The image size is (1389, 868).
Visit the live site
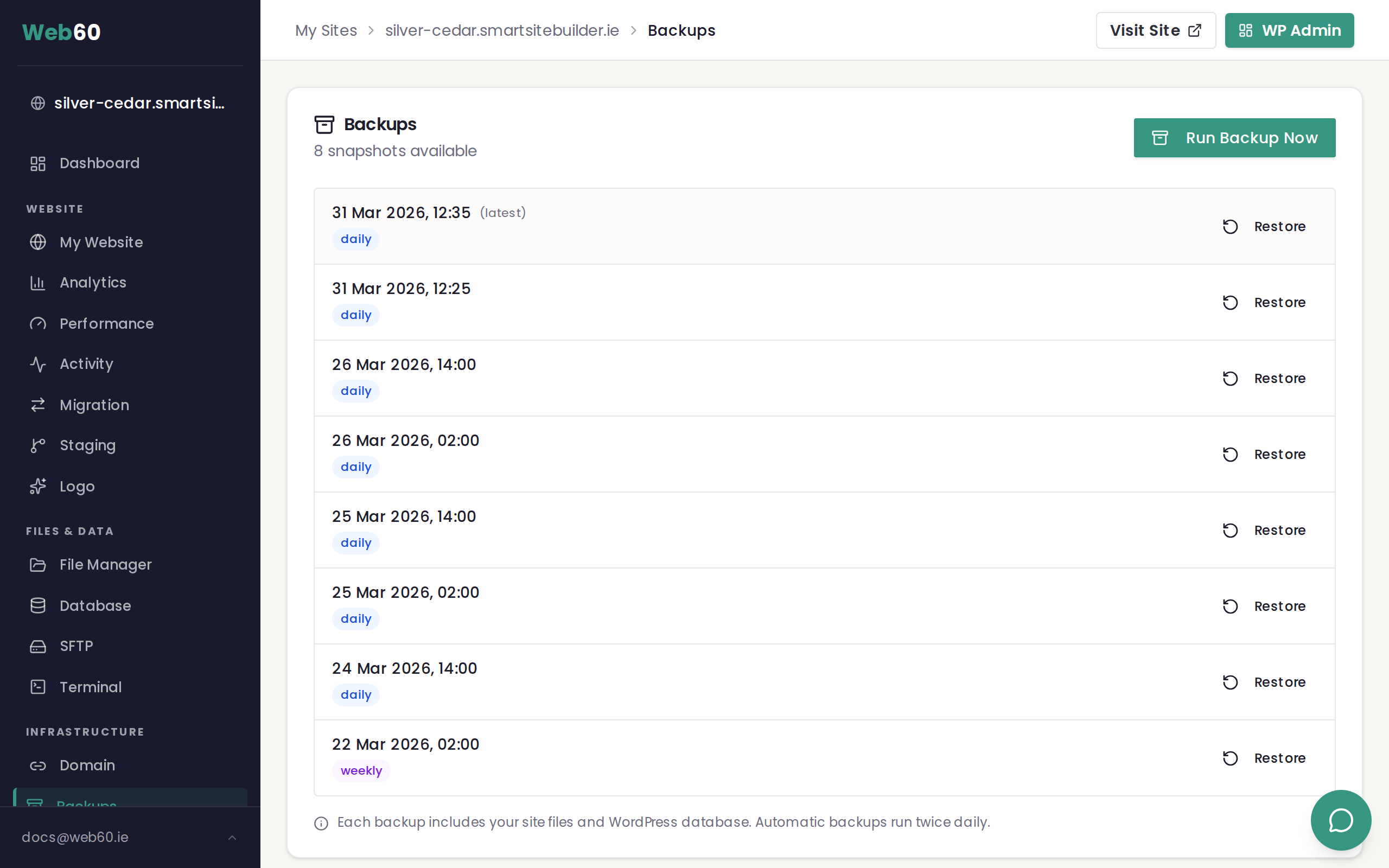(1155, 30)
